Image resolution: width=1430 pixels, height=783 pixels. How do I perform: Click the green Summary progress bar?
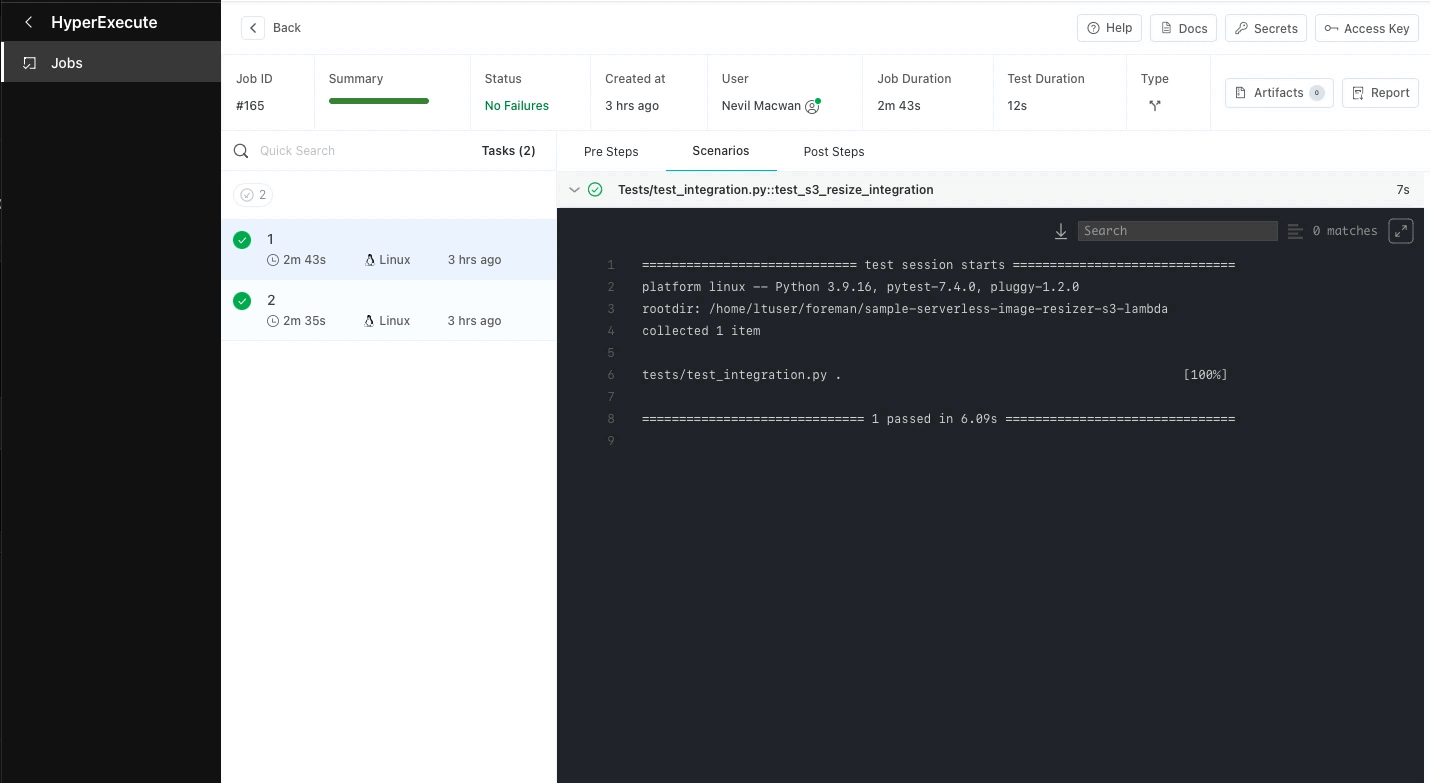click(x=378, y=100)
